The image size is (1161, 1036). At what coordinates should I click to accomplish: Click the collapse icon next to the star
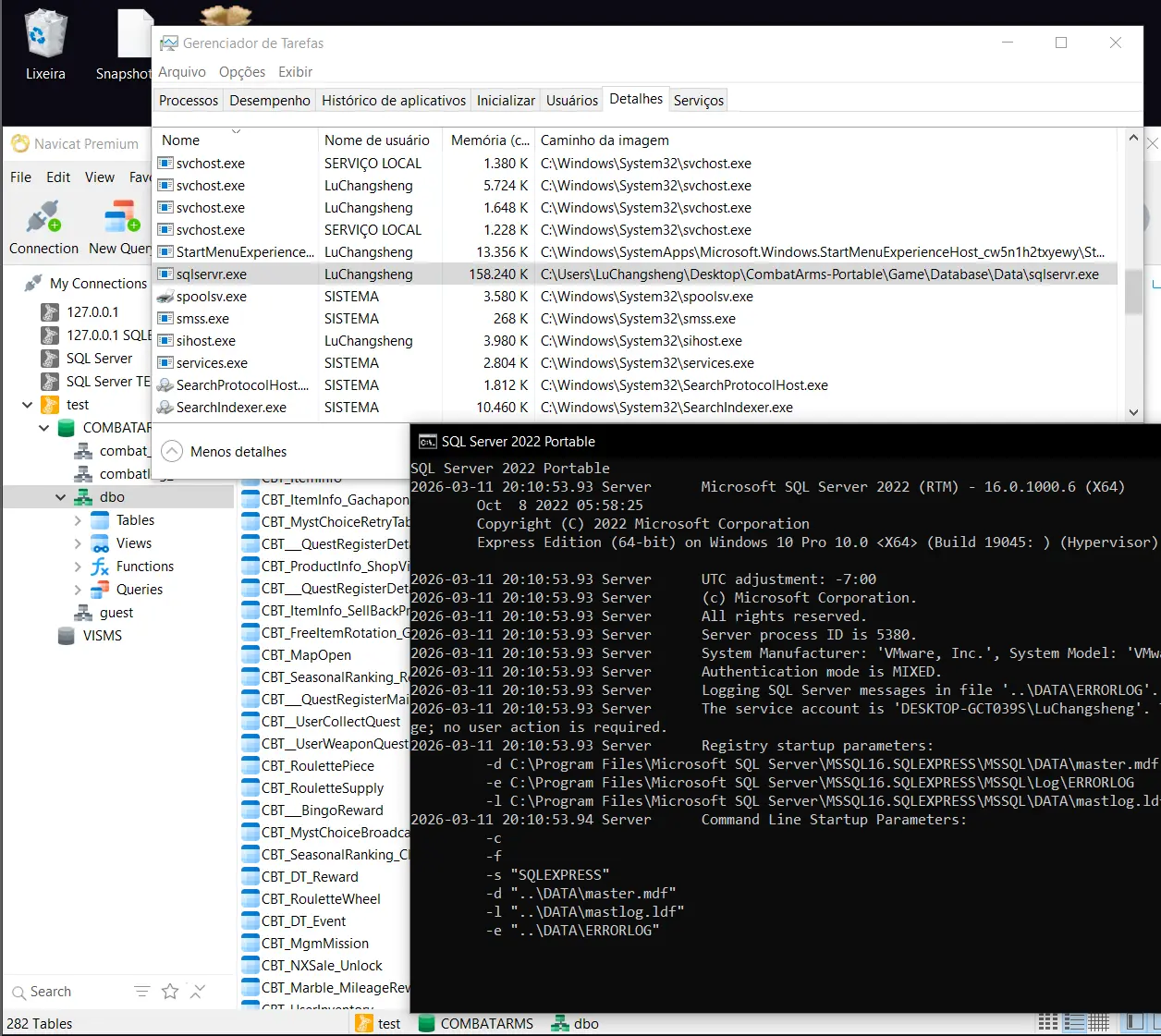point(198,992)
